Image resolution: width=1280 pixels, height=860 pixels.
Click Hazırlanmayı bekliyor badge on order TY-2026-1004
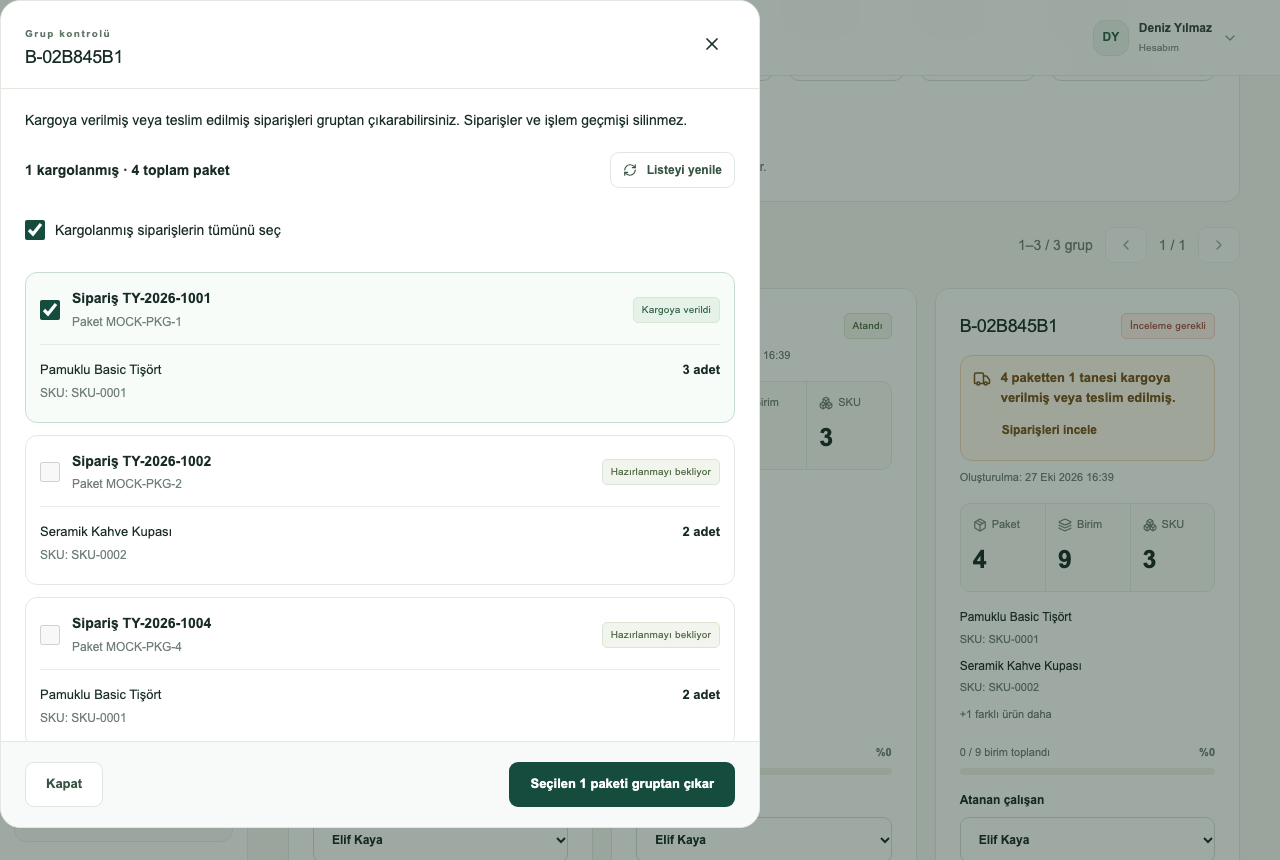tap(661, 635)
